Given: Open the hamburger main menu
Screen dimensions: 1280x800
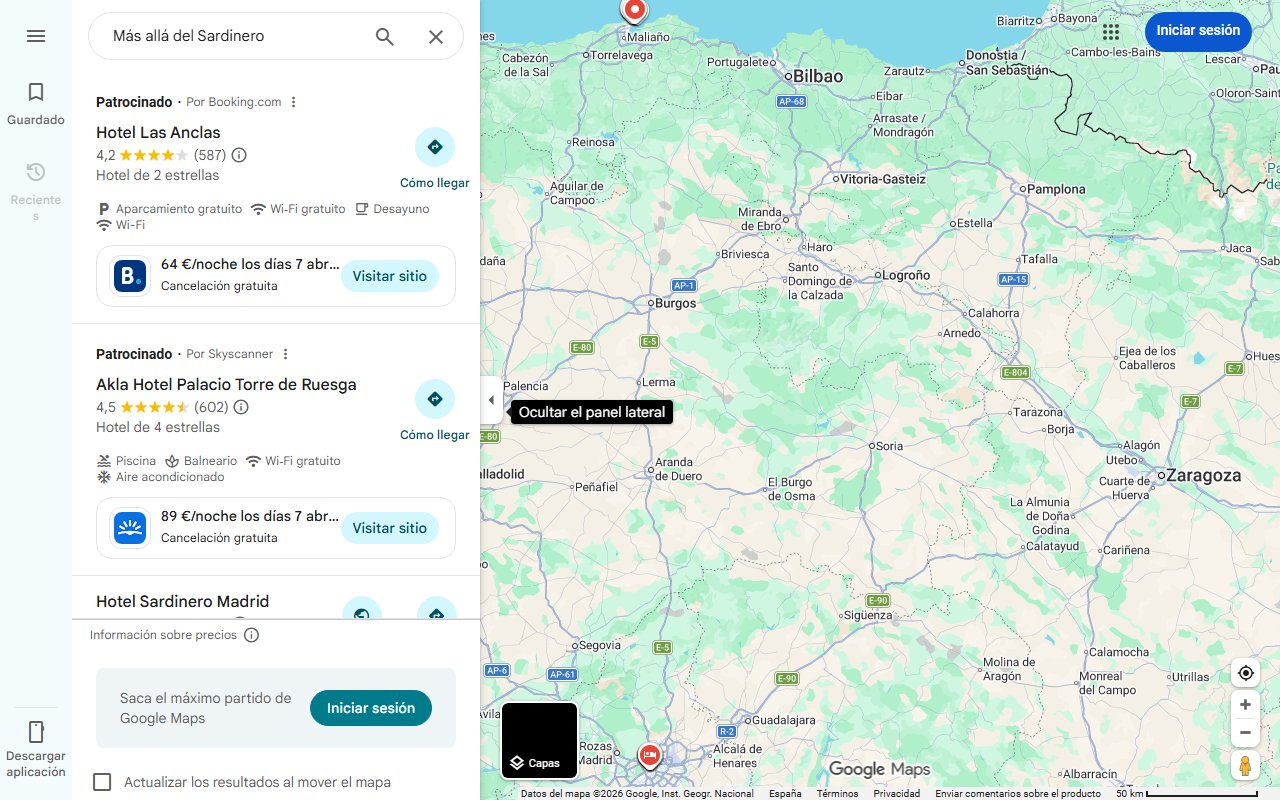Looking at the screenshot, I should 36,36.
